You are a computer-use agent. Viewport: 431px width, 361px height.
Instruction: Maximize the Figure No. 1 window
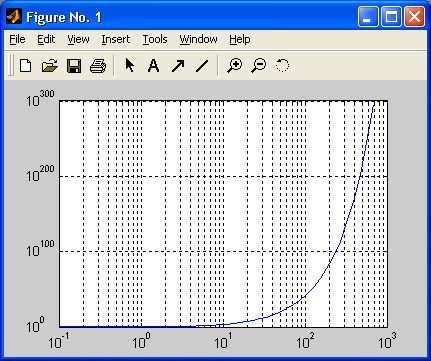(x=391, y=16)
